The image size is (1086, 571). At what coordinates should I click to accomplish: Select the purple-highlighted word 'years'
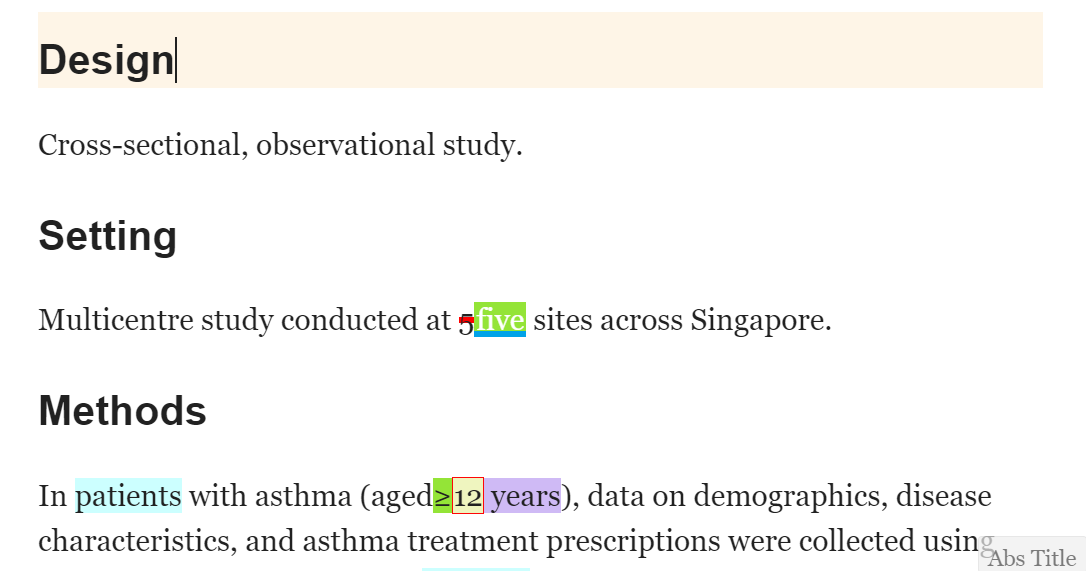tap(523, 495)
